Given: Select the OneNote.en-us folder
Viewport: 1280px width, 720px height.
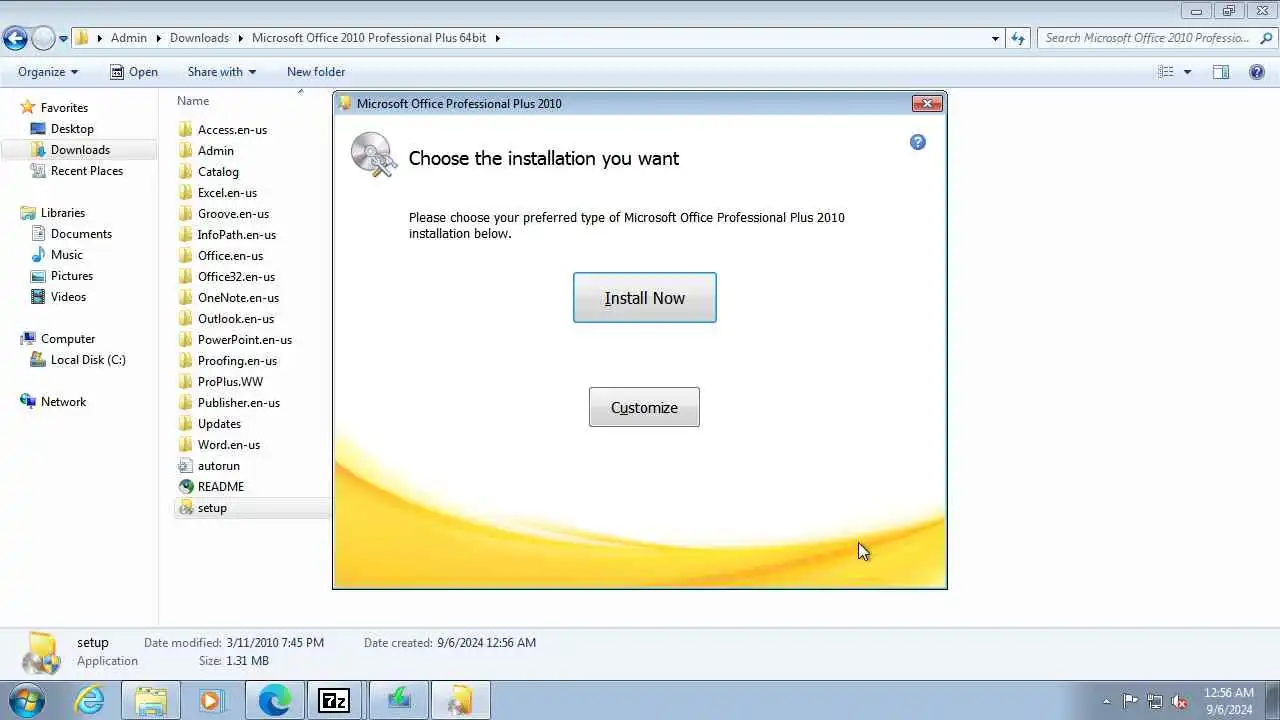Looking at the screenshot, I should 238,298.
